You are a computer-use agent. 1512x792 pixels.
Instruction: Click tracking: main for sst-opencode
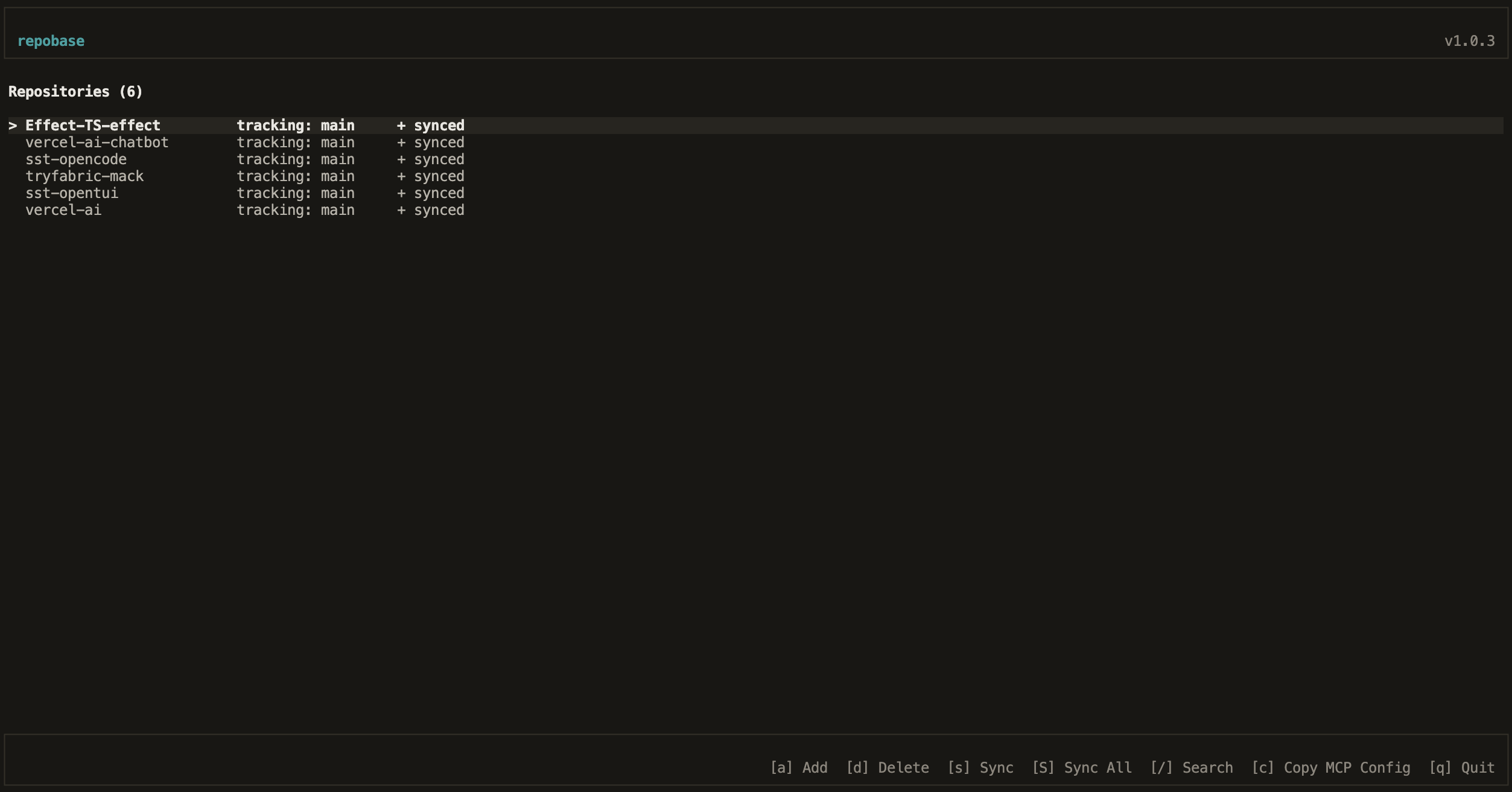point(296,159)
